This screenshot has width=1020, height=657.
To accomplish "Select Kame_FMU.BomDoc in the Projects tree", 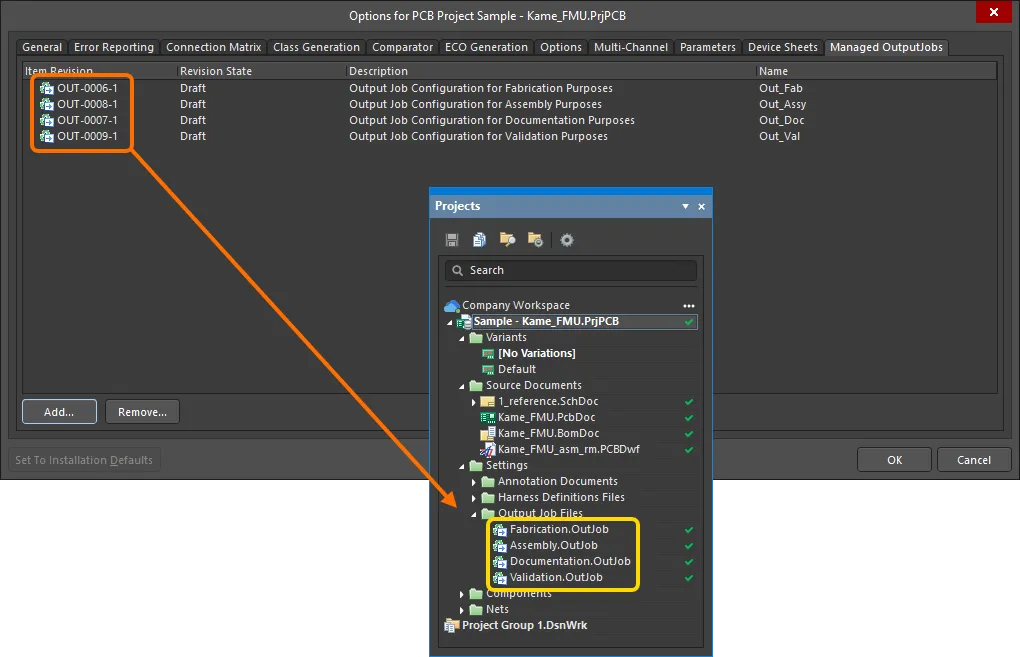I will click(548, 433).
